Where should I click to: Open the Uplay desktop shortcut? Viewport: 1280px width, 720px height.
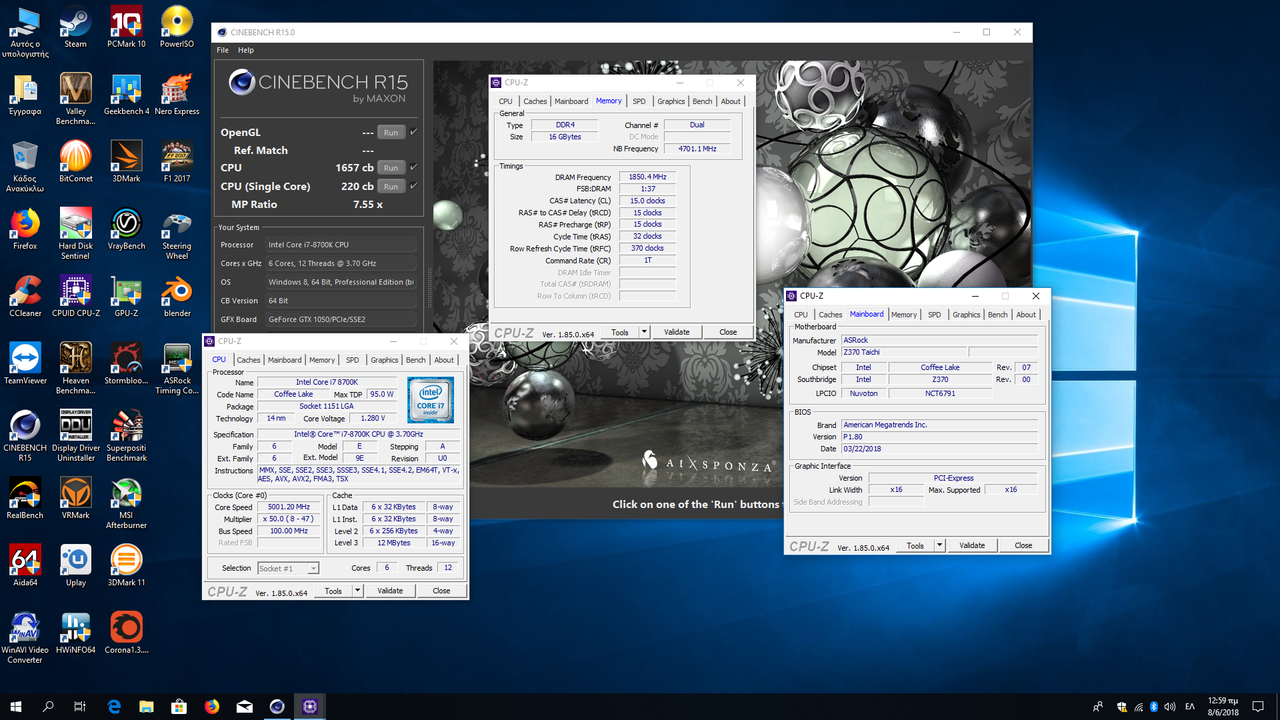click(75, 565)
